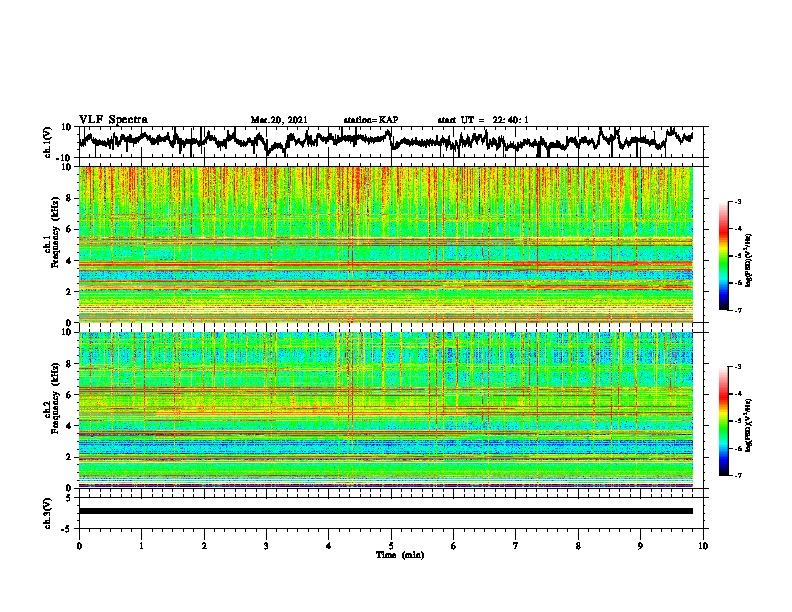Click the ch.1 "Frequency (kHz)" axis label
This screenshot has height=612, width=792.
(55, 232)
